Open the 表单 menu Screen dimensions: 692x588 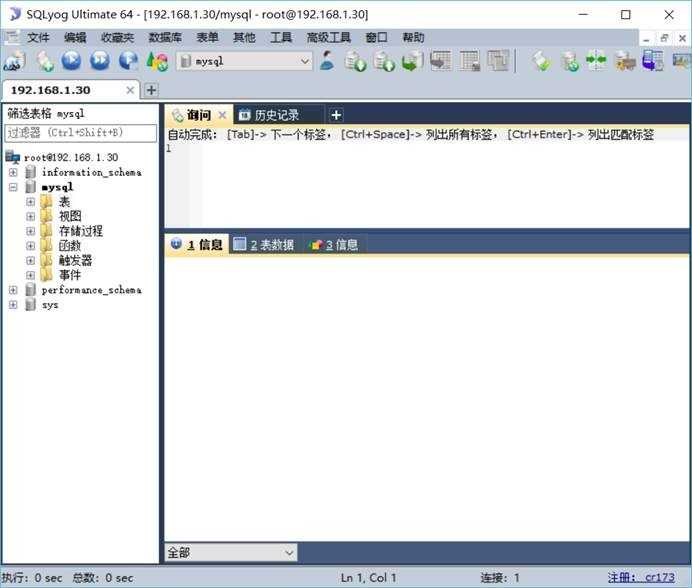click(x=207, y=38)
